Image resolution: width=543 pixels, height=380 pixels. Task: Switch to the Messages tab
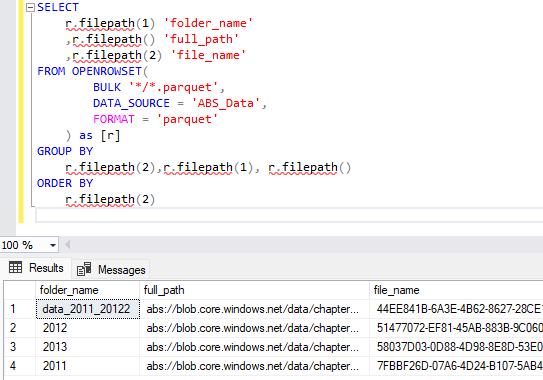pyautogui.click(x=111, y=269)
